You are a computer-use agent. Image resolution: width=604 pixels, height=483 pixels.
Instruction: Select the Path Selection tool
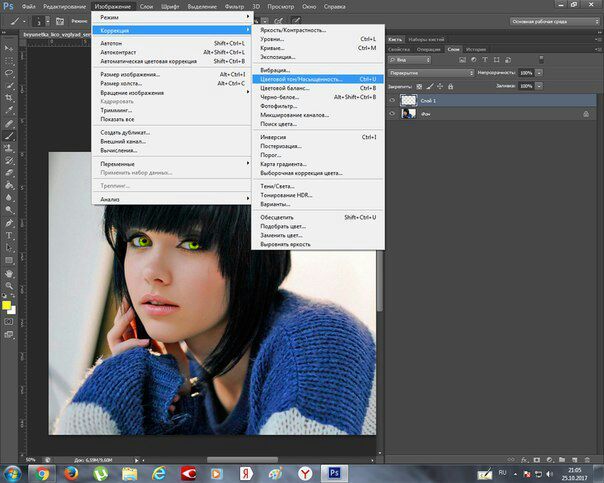[x=9, y=248]
